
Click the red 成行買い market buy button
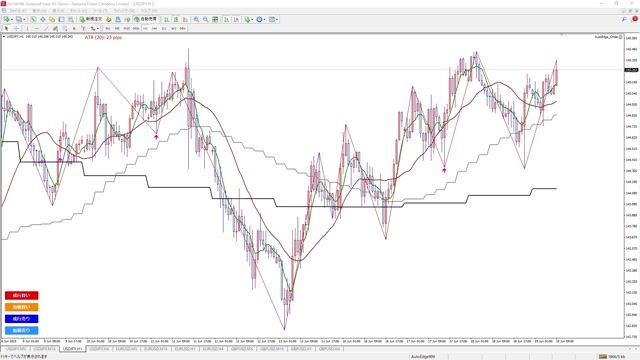(x=21, y=295)
